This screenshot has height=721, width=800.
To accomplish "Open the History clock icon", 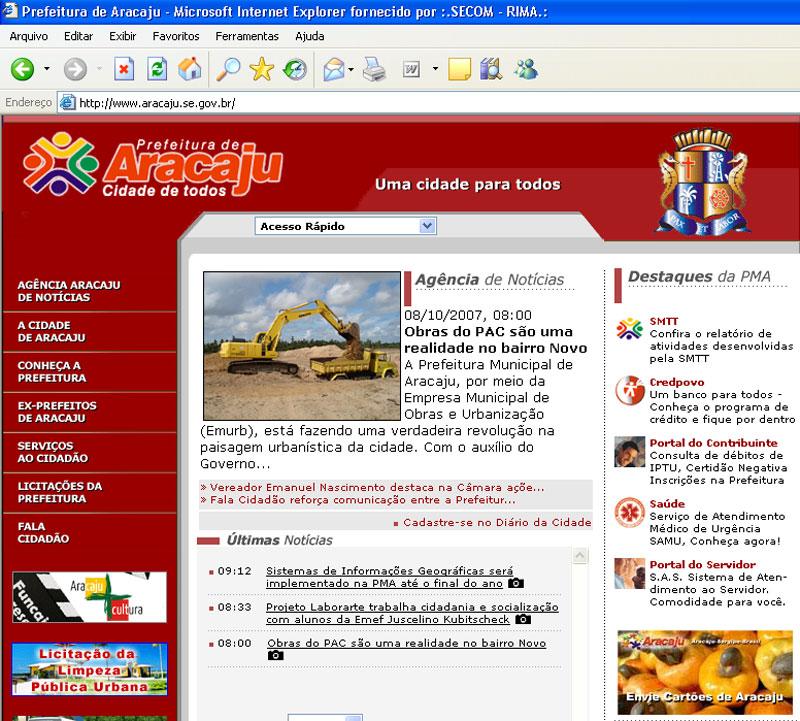I will tap(294, 69).
